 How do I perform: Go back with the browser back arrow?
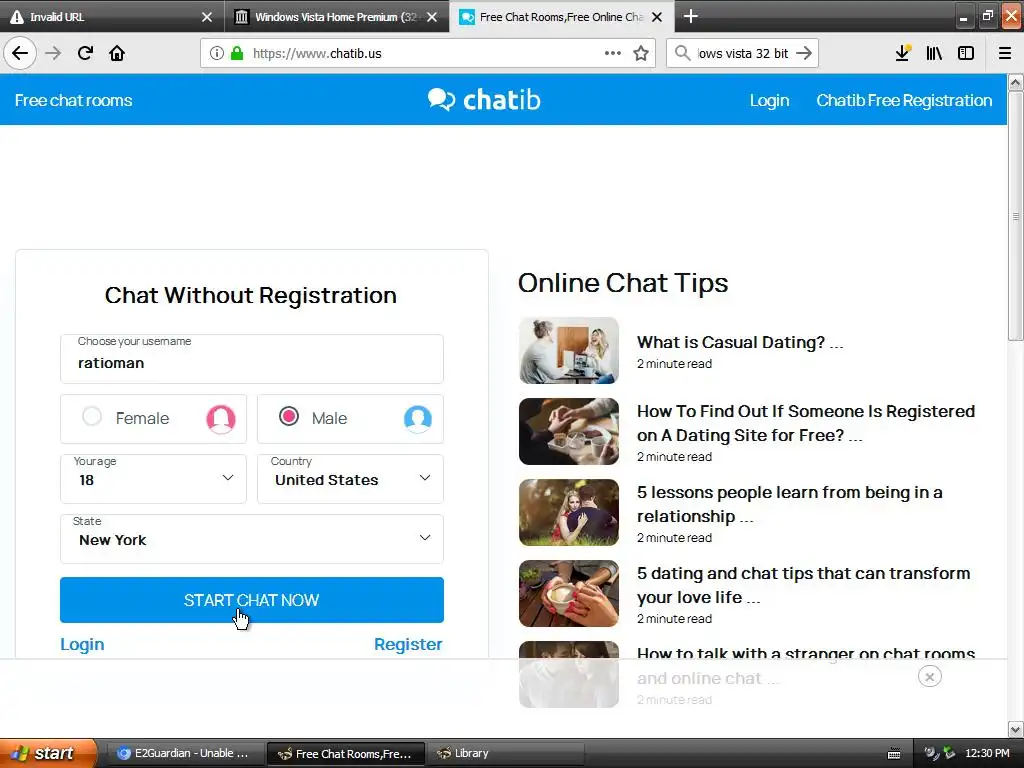[20, 53]
